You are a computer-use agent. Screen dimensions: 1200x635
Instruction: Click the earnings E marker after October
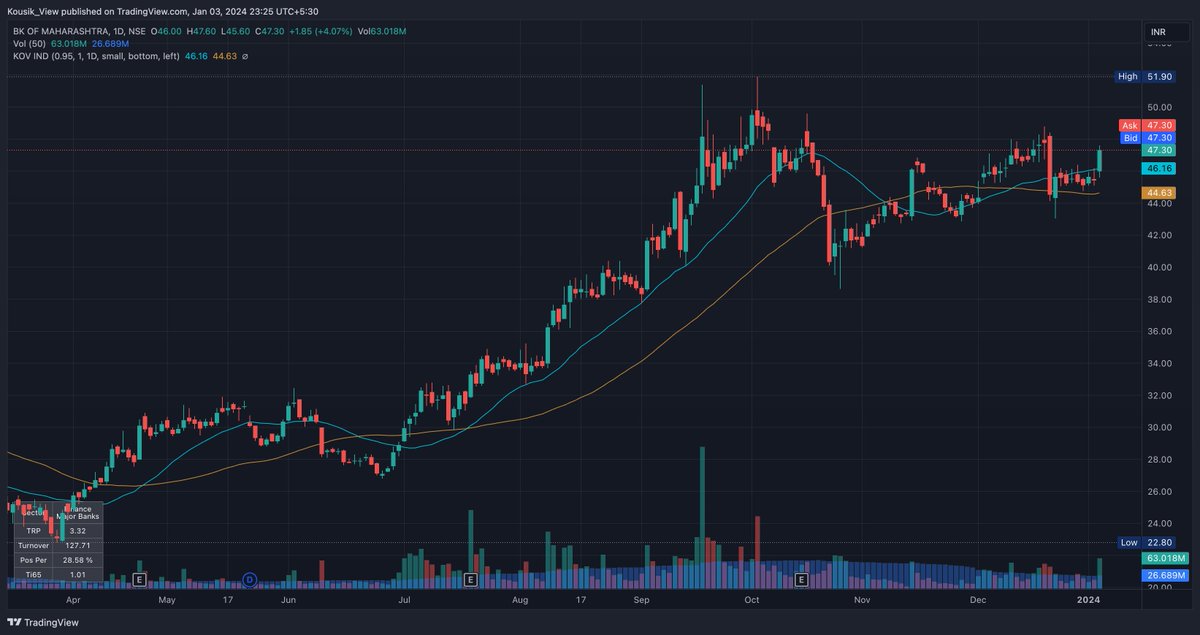click(x=800, y=579)
